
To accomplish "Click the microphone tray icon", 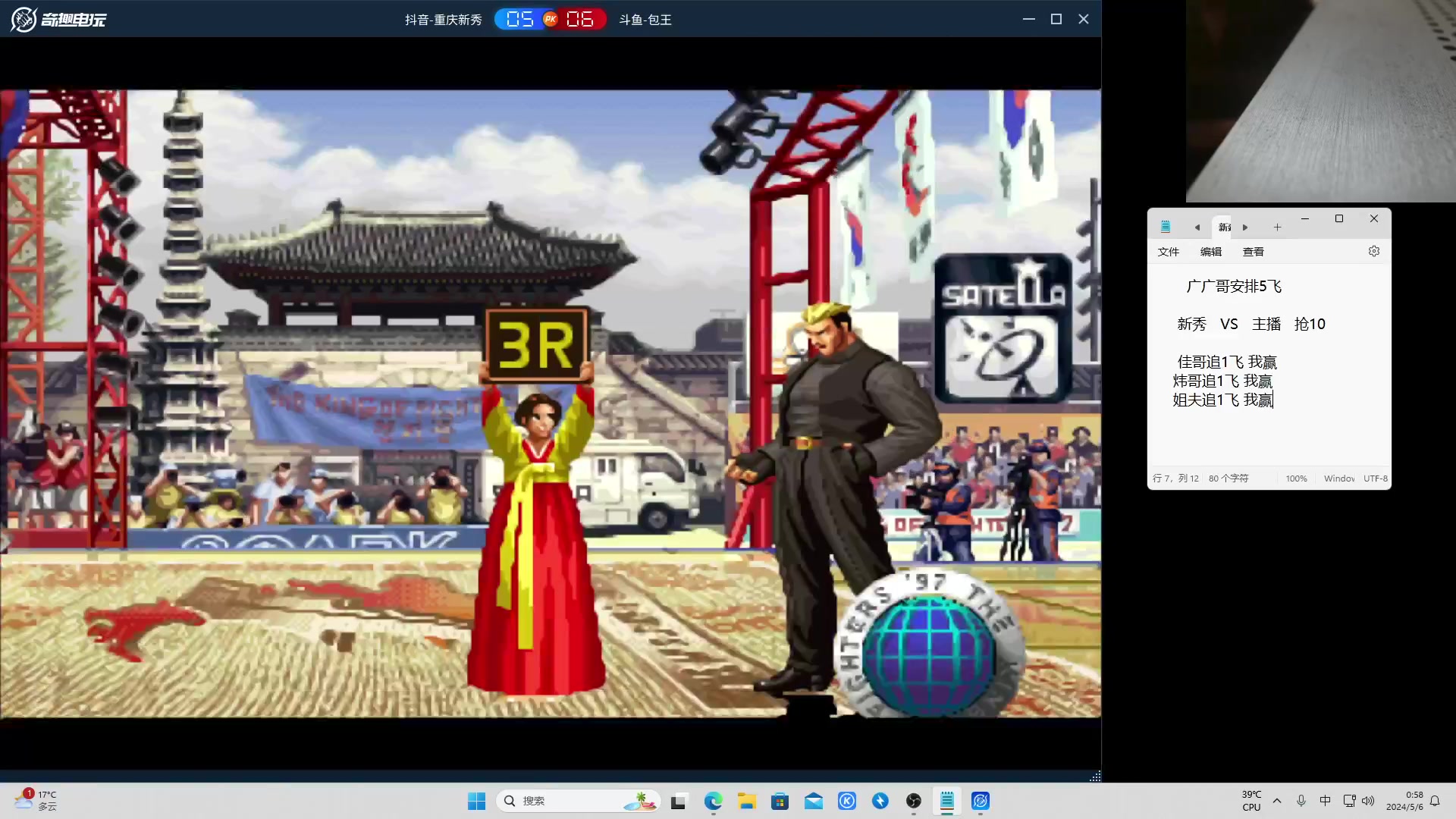I will pos(1301,801).
